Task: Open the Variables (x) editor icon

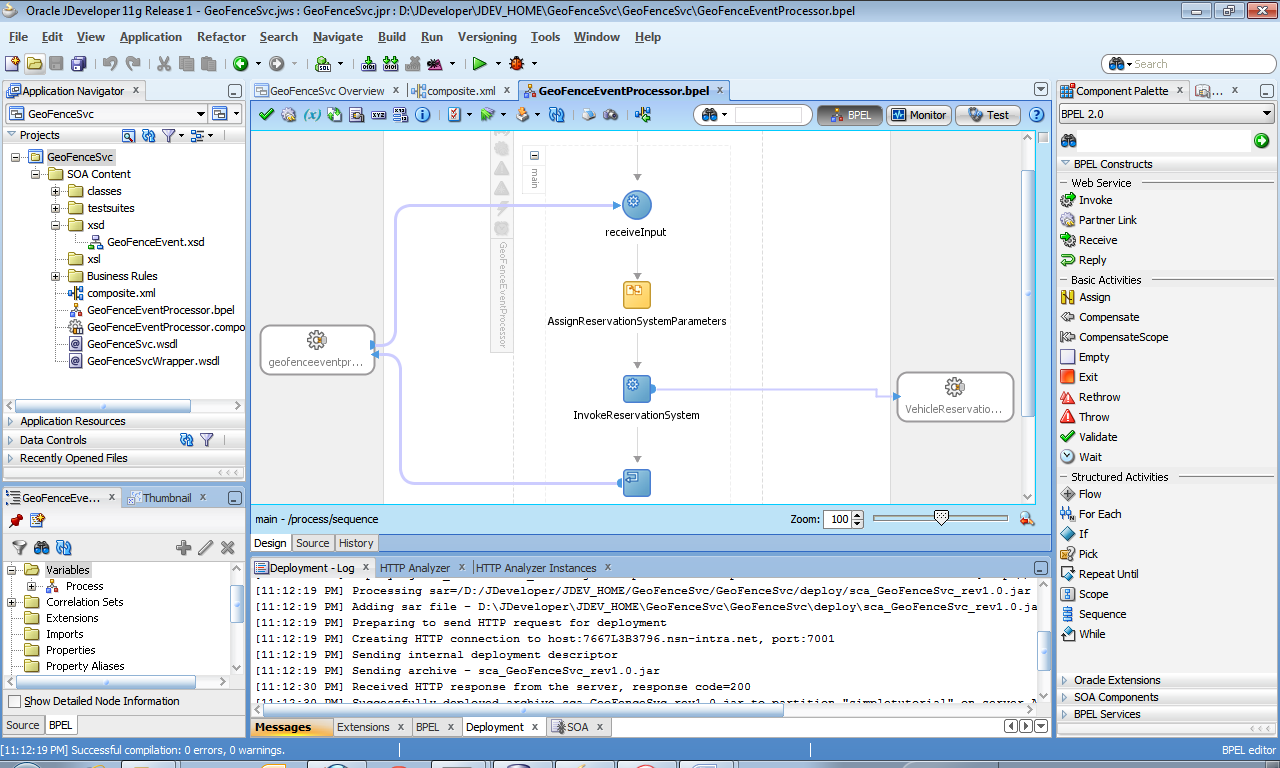Action: (312, 114)
